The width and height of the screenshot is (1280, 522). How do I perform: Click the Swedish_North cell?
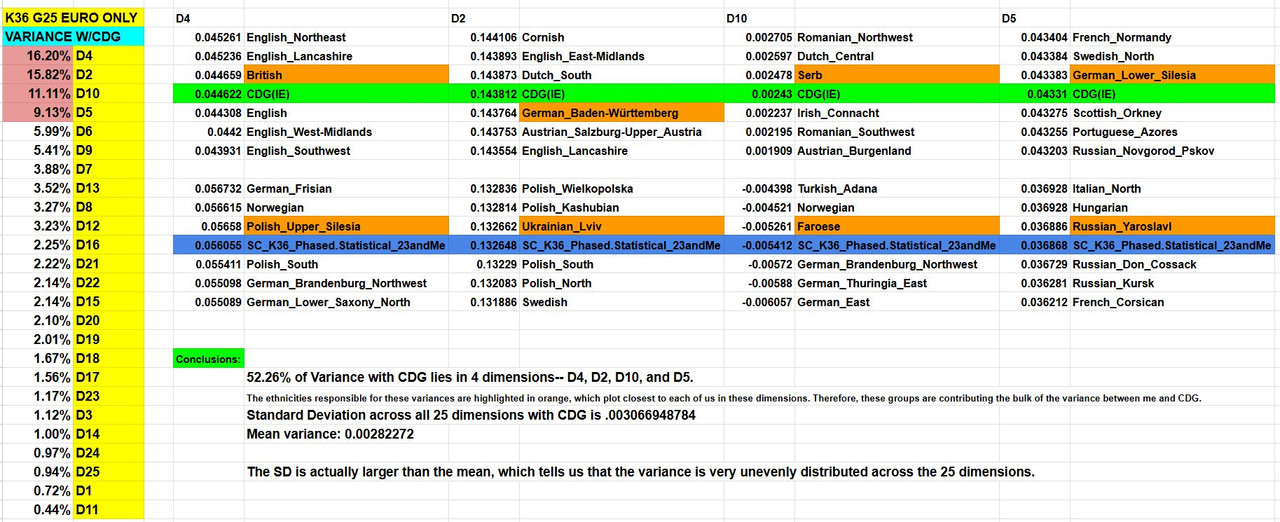(1174, 56)
